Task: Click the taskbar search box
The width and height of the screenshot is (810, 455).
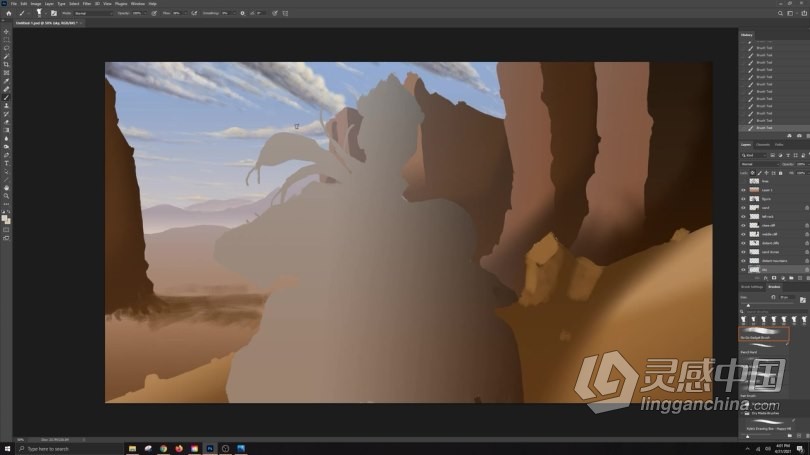Action: pos(69,449)
